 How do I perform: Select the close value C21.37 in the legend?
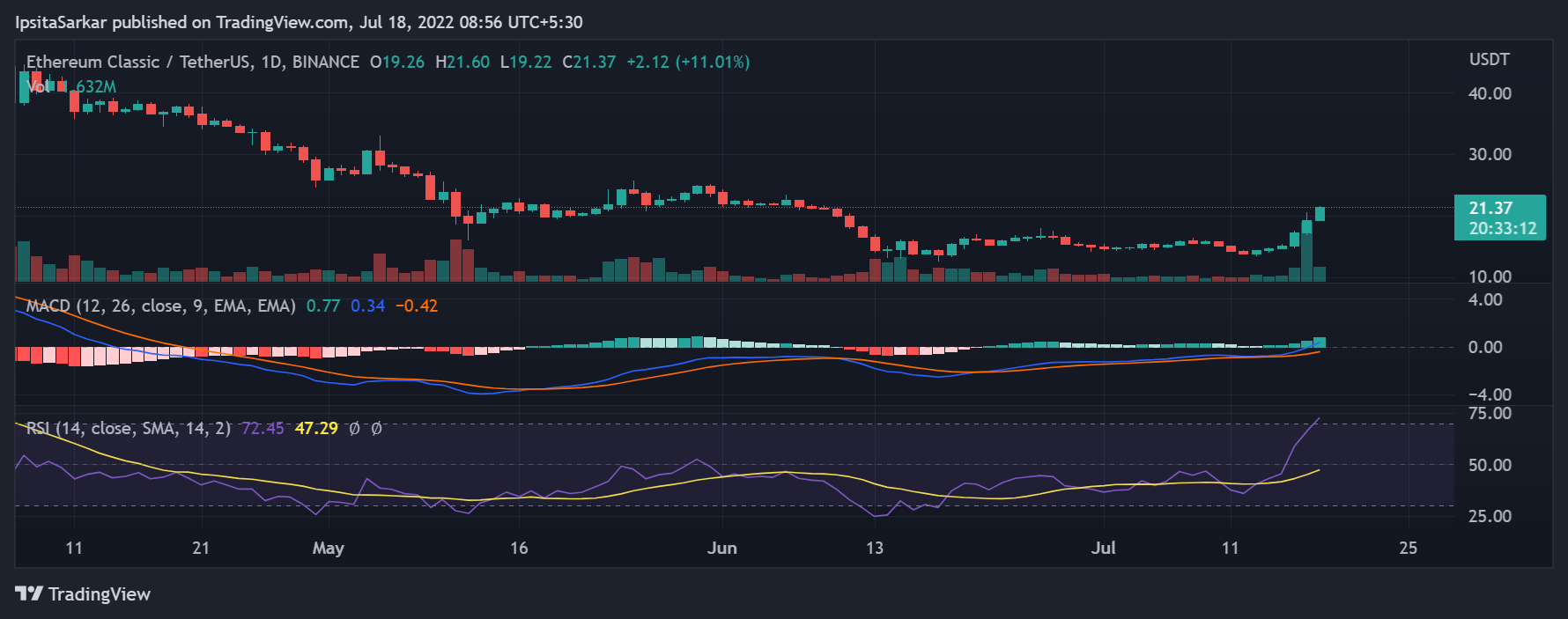(589, 62)
